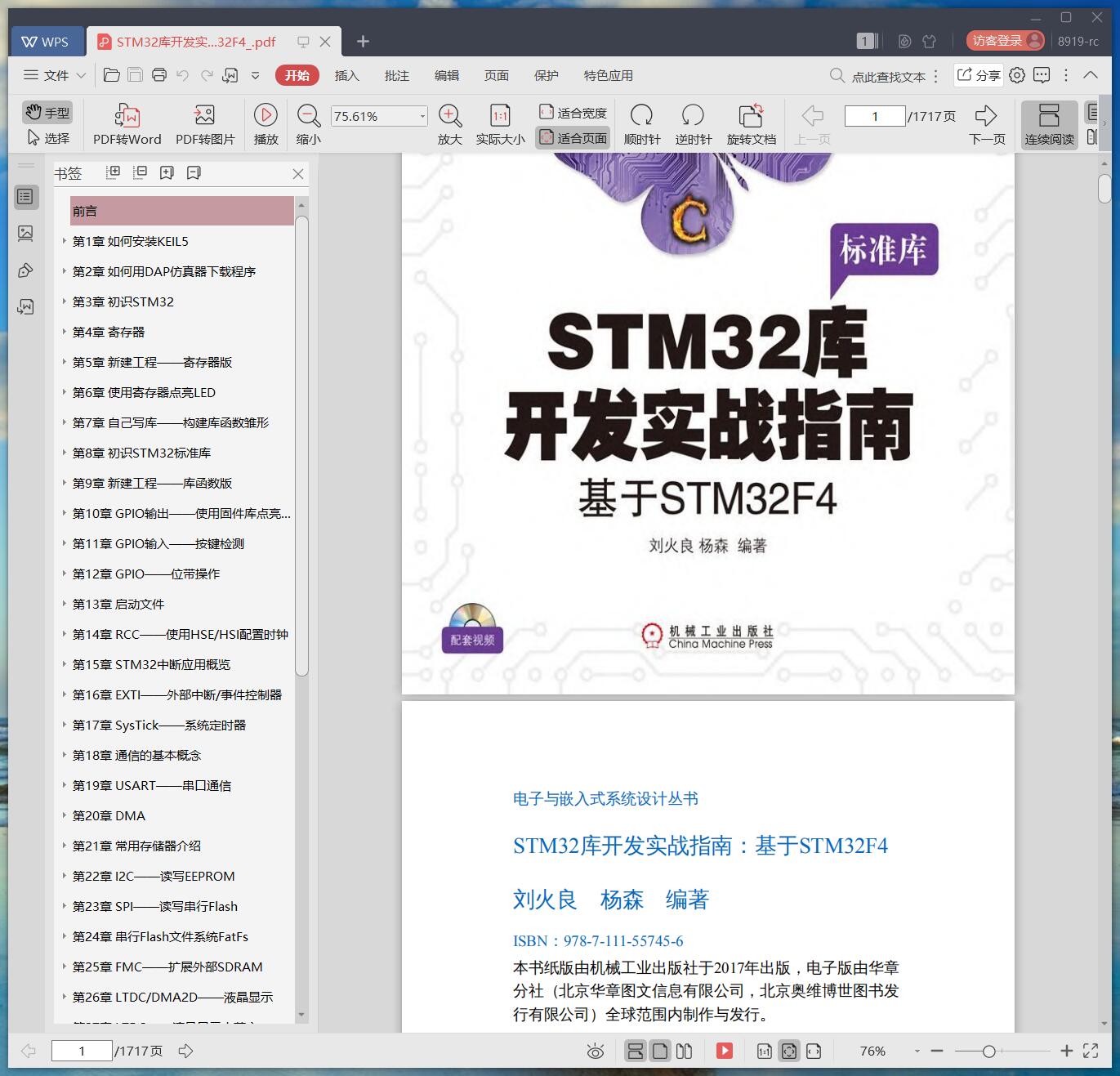
Task: Switch to the 插入 ribbon tab
Action: pos(346,75)
